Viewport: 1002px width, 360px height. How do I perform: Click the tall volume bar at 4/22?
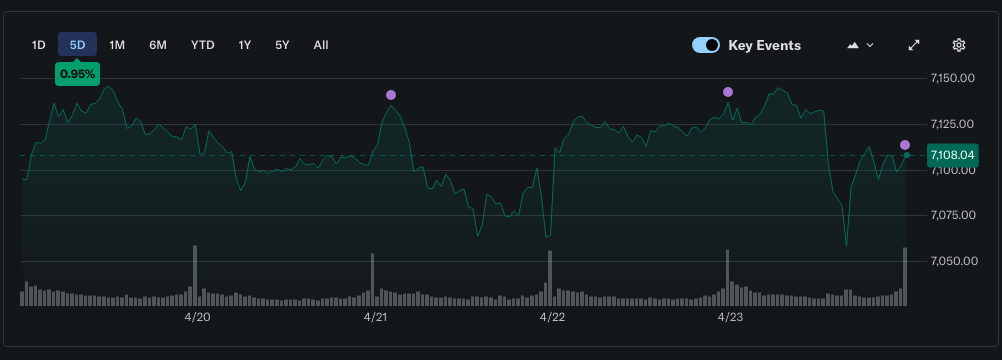[x=550, y=278]
